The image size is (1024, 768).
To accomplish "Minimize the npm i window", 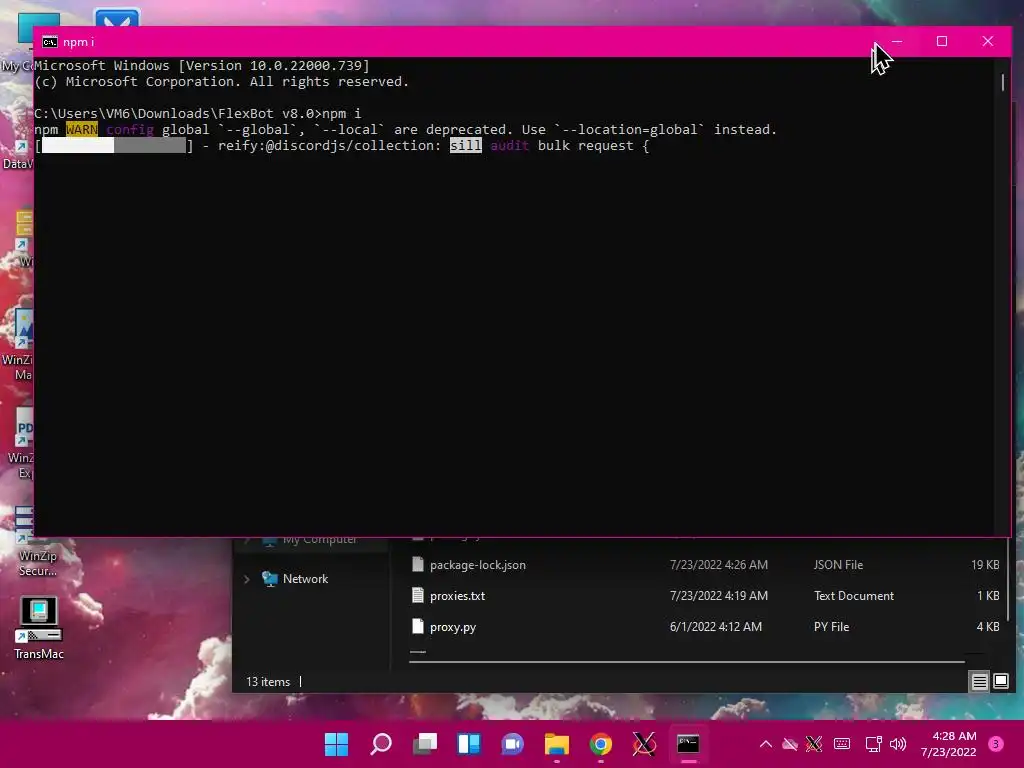I will click(x=897, y=41).
